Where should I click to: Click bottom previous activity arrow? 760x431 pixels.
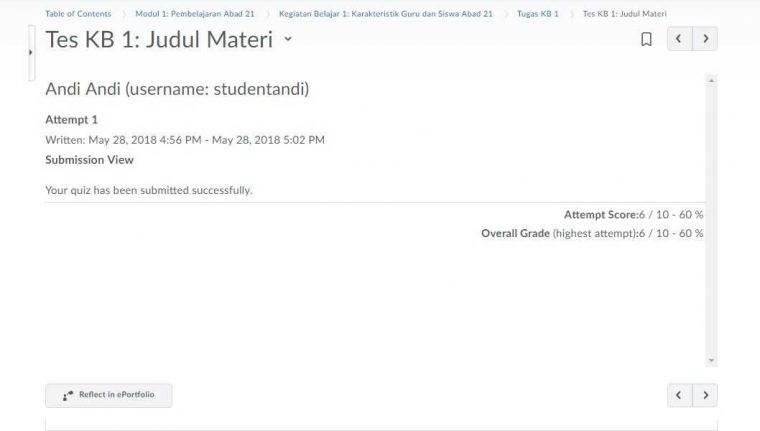pos(680,395)
